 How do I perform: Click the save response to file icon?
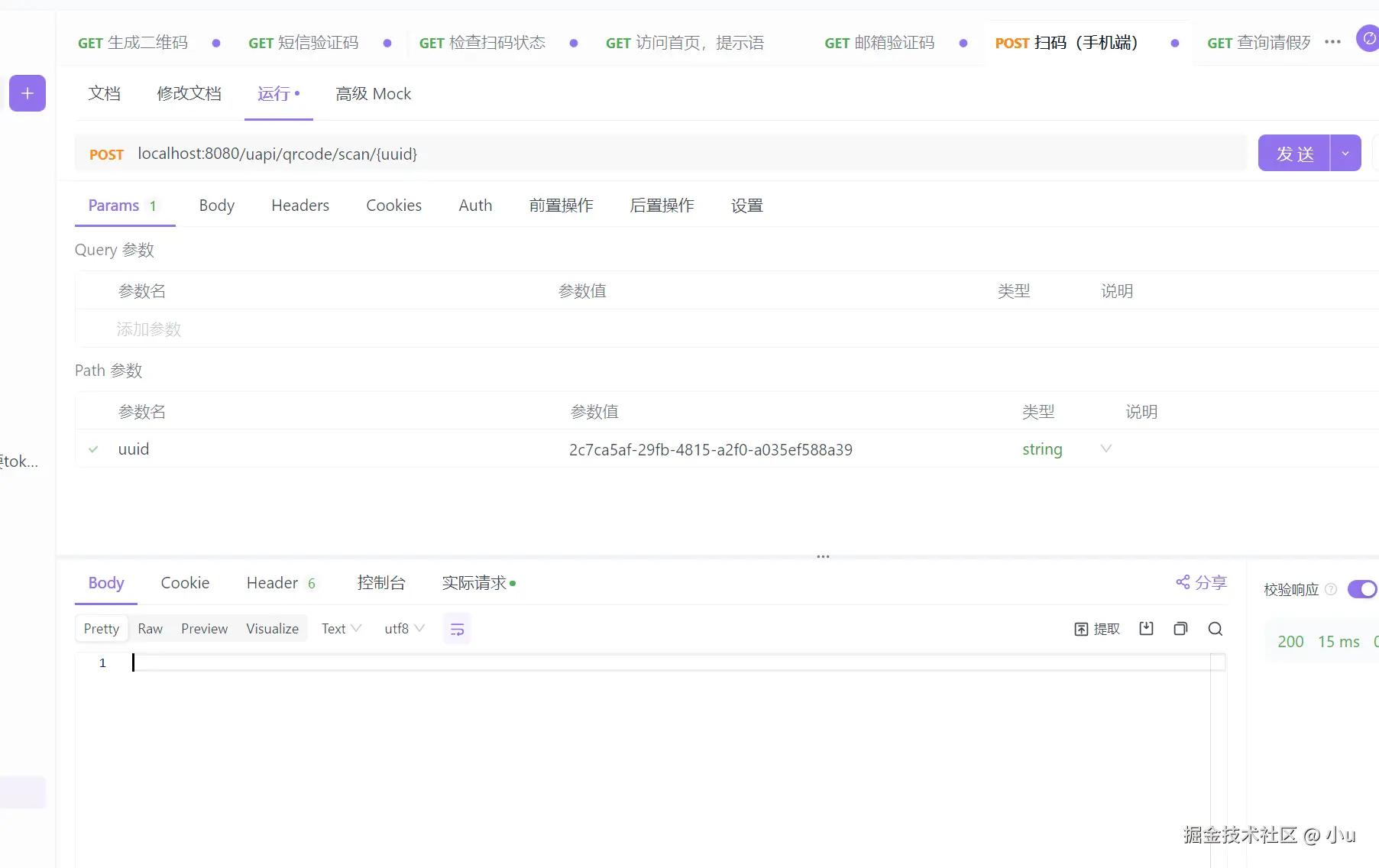[x=1146, y=628]
